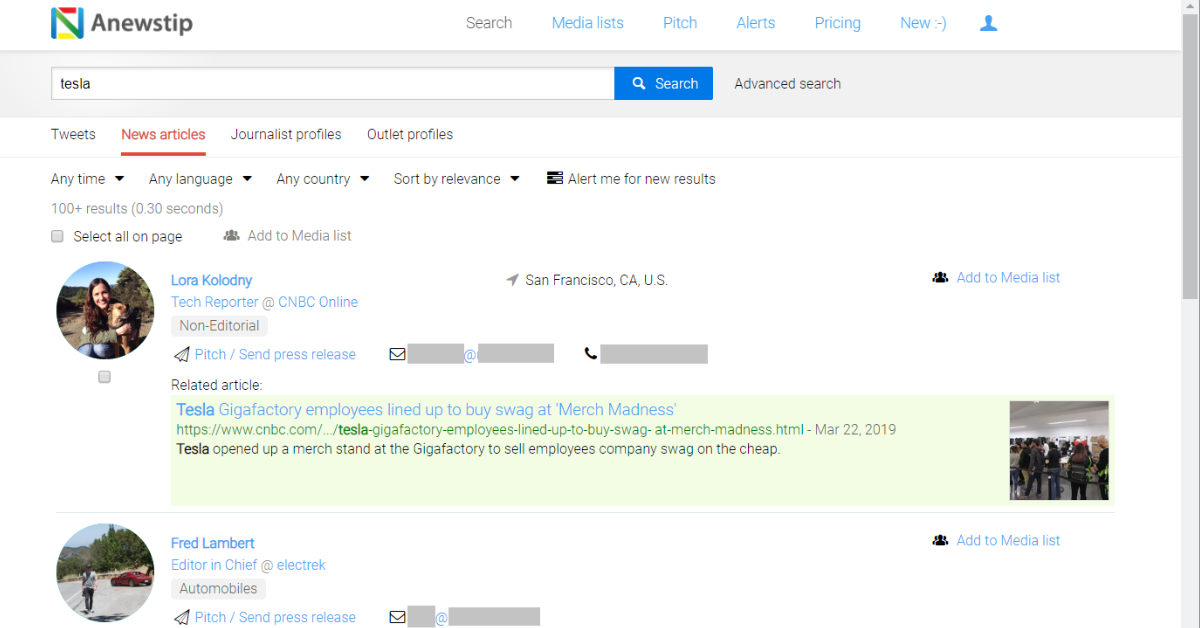
Task: Click the blue Search button
Action: (x=664, y=84)
